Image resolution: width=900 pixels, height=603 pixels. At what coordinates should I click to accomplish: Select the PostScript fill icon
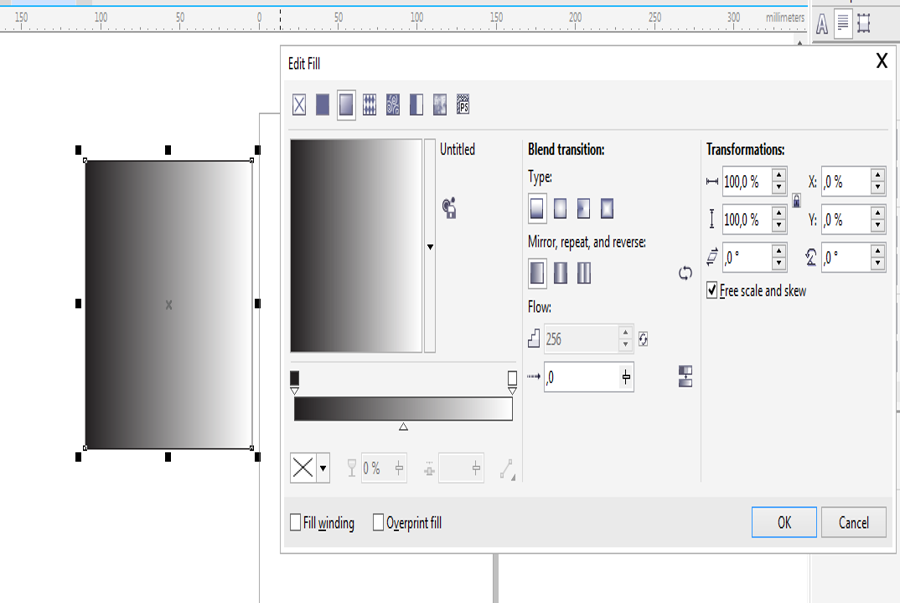point(463,105)
